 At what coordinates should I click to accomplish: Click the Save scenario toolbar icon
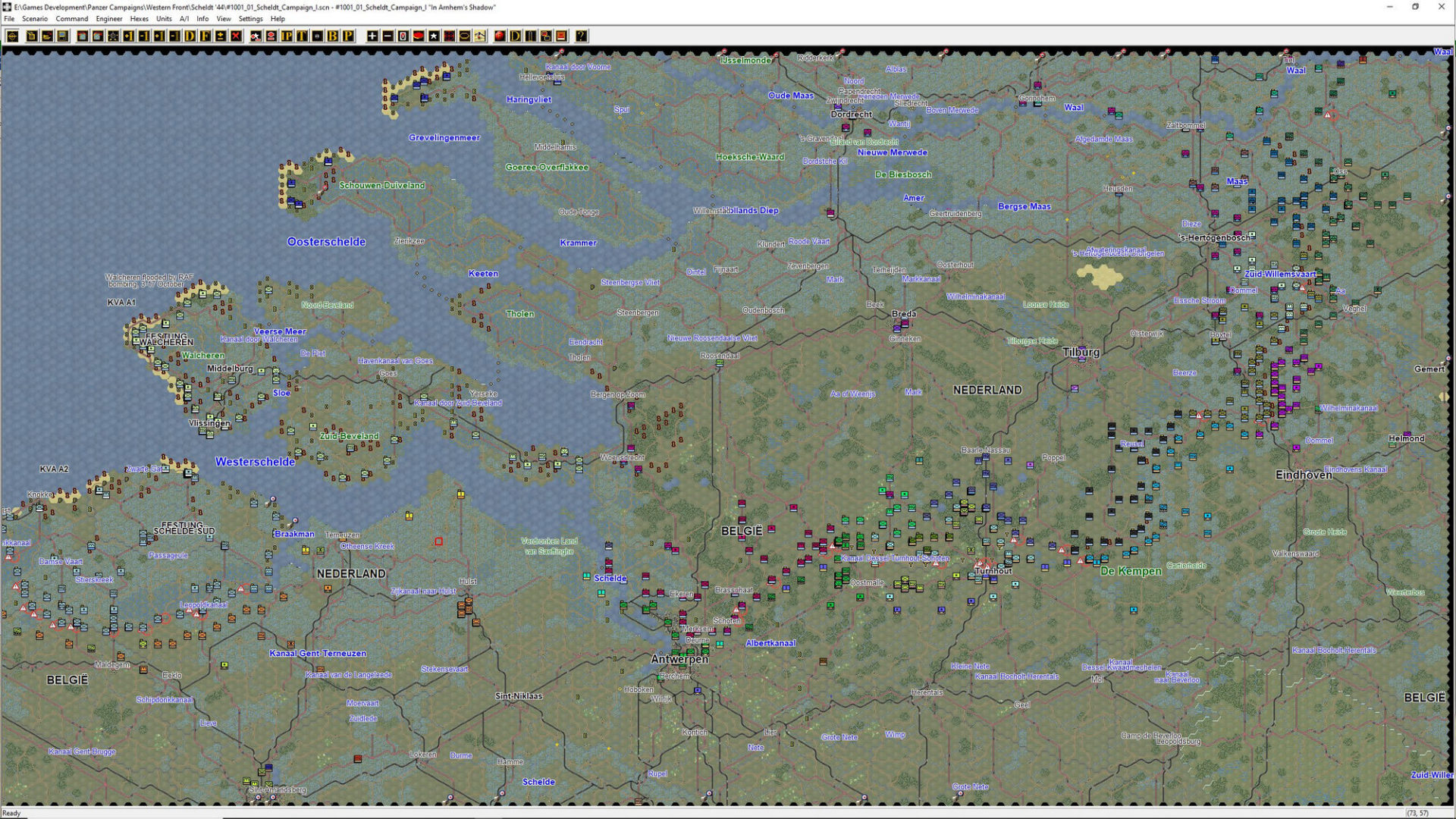(x=63, y=36)
